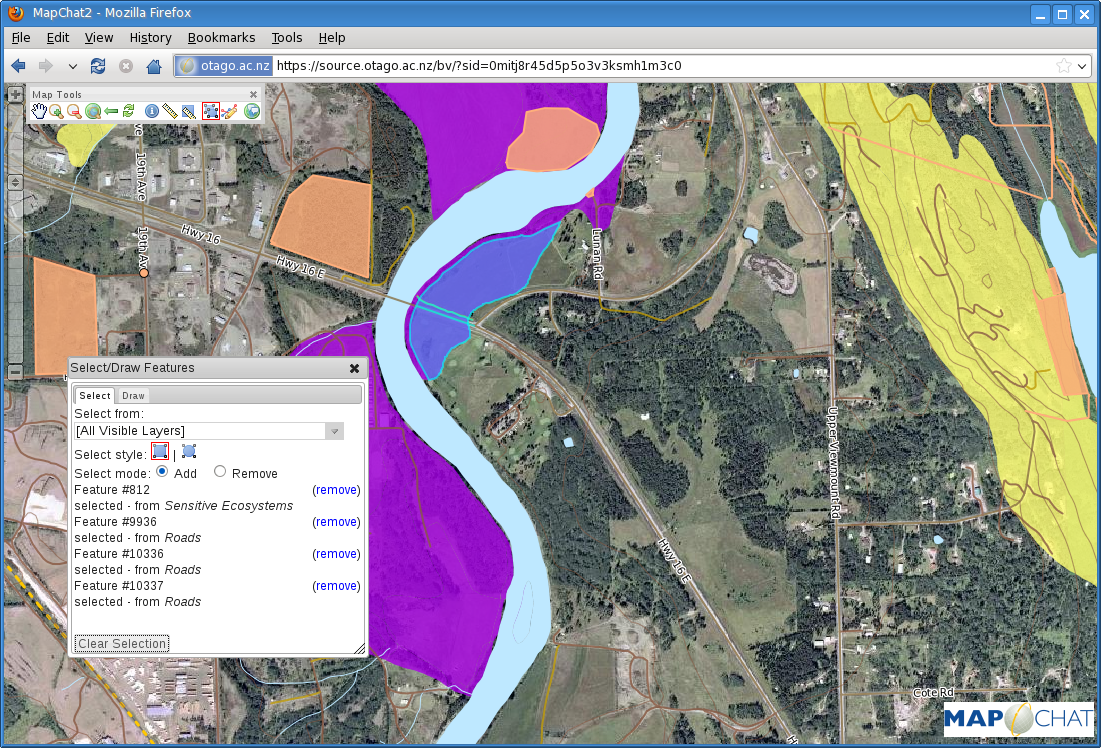Click the Clear Selection button

(x=122, y=643)
